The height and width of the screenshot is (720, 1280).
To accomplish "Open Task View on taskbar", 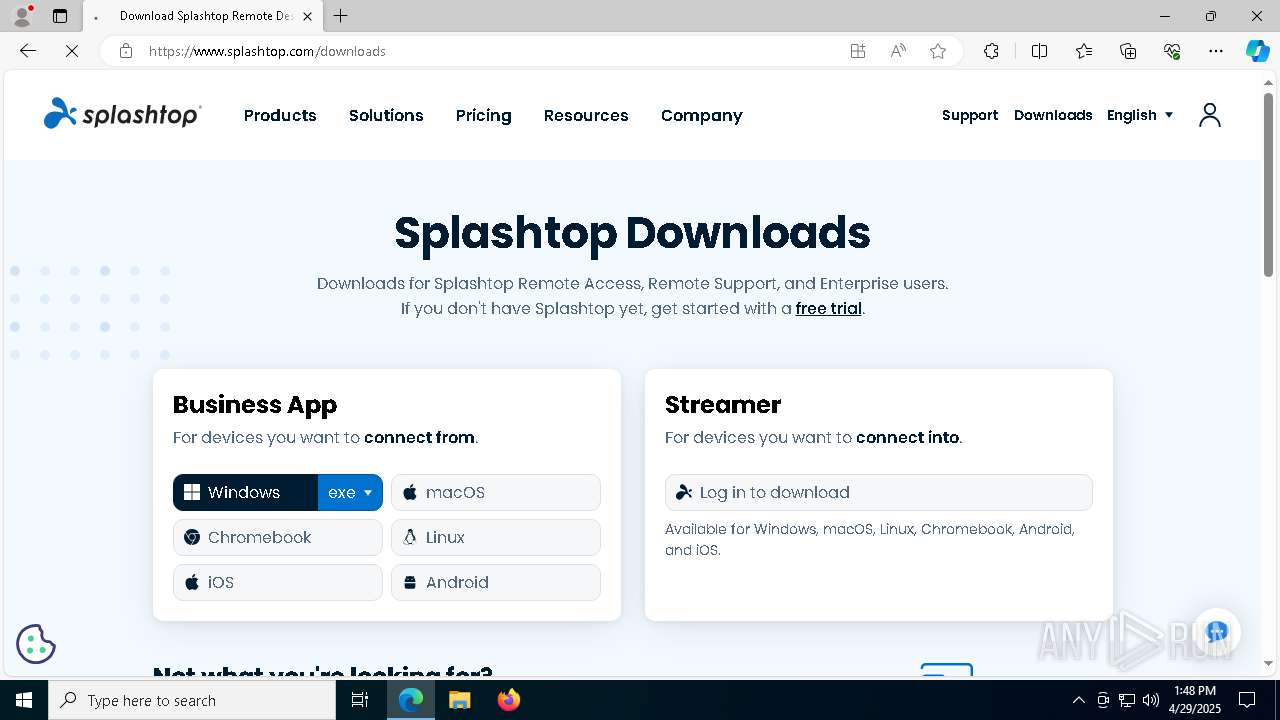I will click(360, 700).
